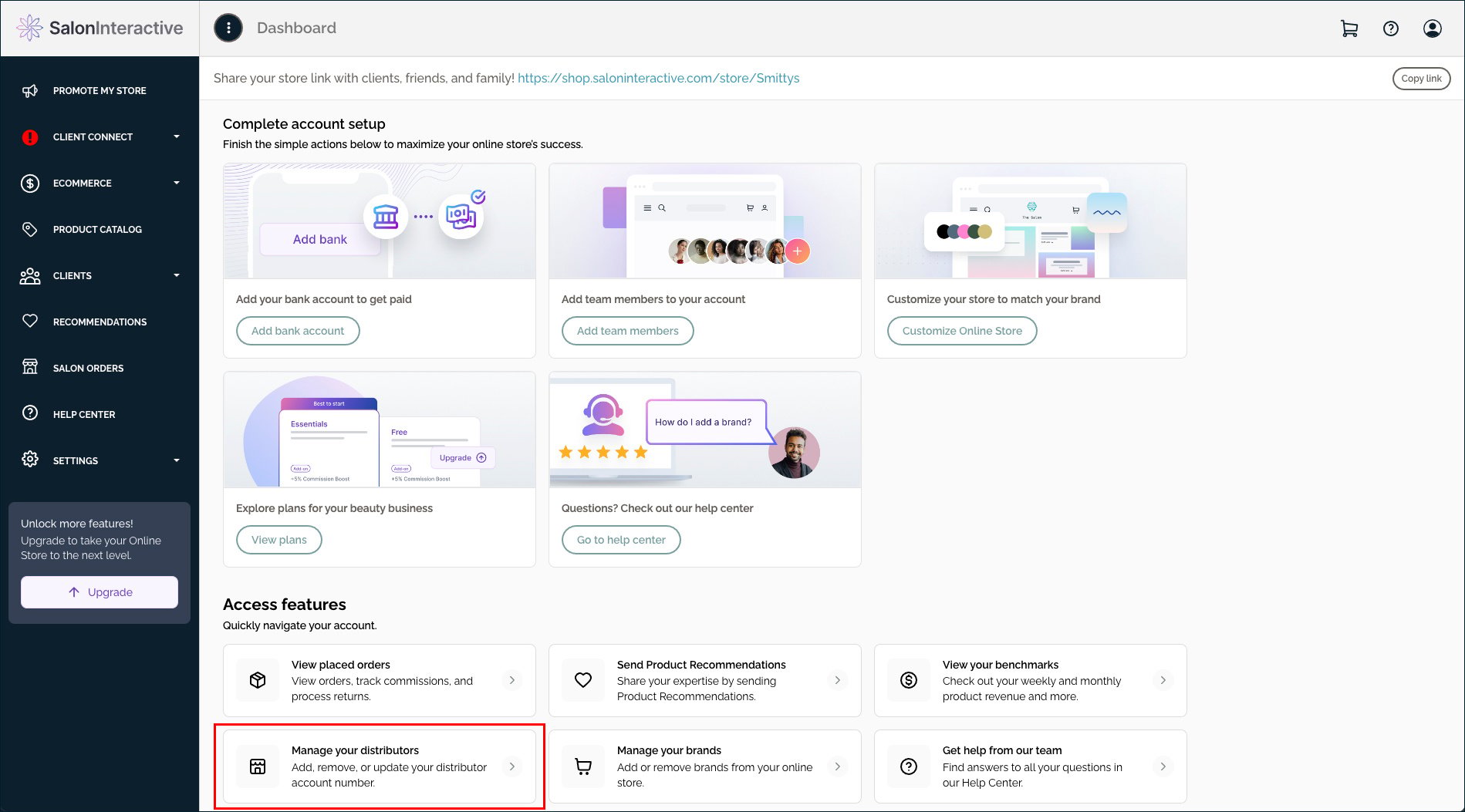Click the chevron on Manage your brands card
Image resolution: width=1465 pixels, height=812 pixels.
pos(838,767)
